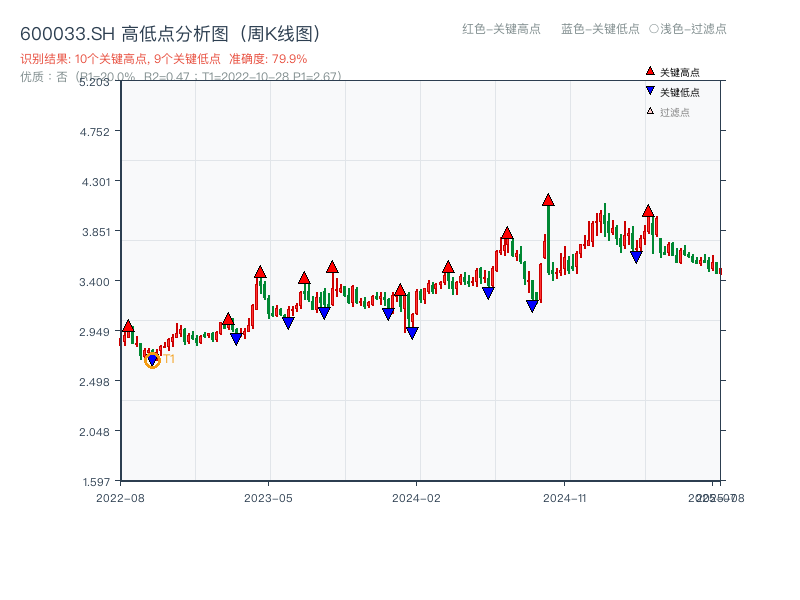Toggle the 过滤点 series legend label
This screenshot has height=600, width=800.
pyautogui.click(x=674, y=112)
